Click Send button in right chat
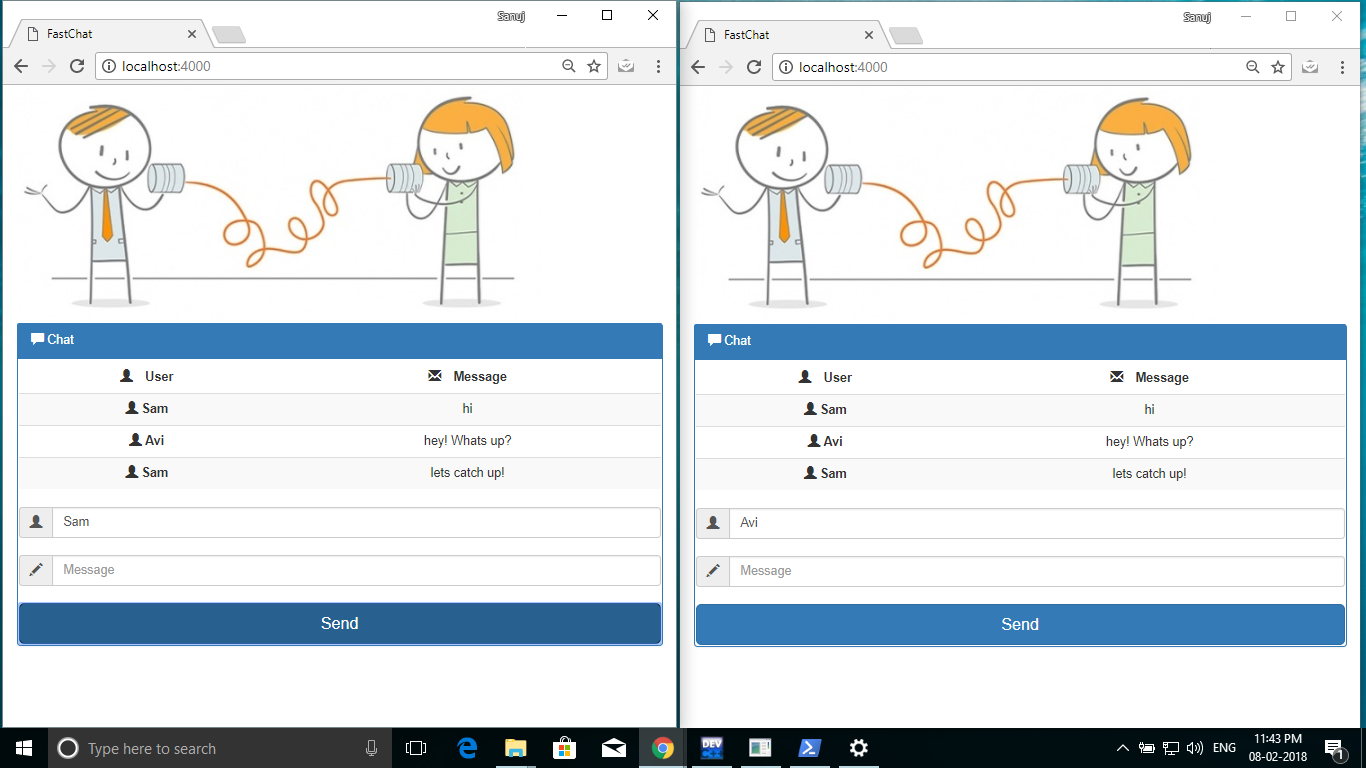 pos(1020,624)
